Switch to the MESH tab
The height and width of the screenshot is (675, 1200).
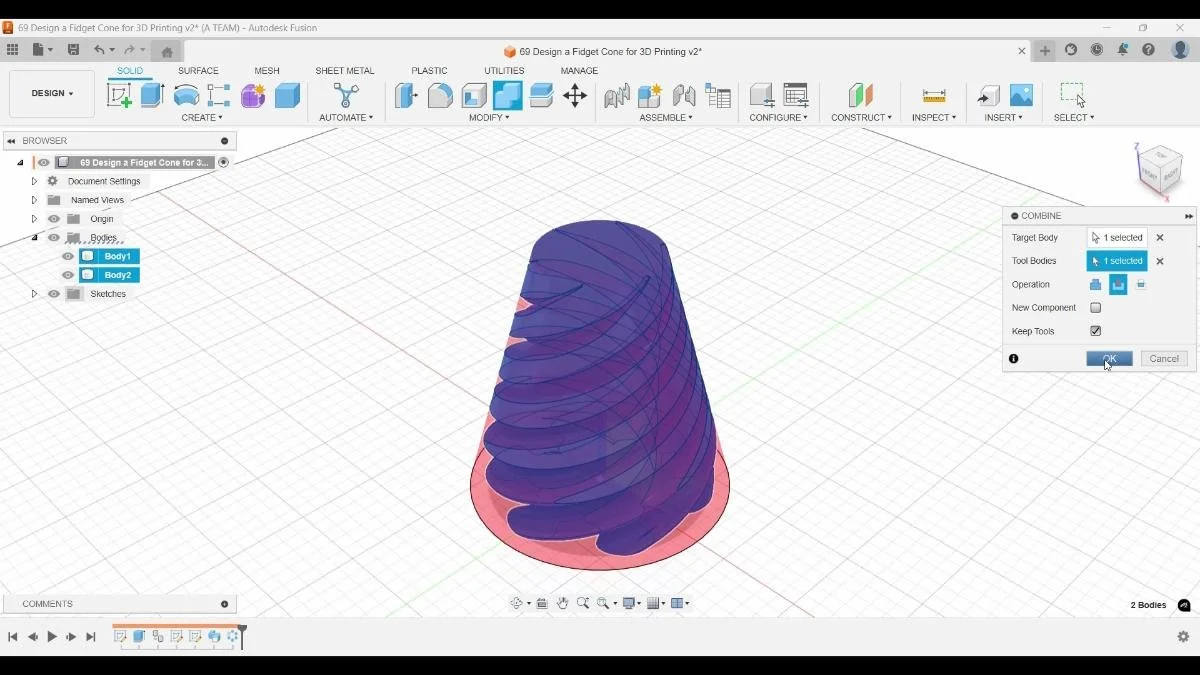pyautogui.click(x=267, y=71)
